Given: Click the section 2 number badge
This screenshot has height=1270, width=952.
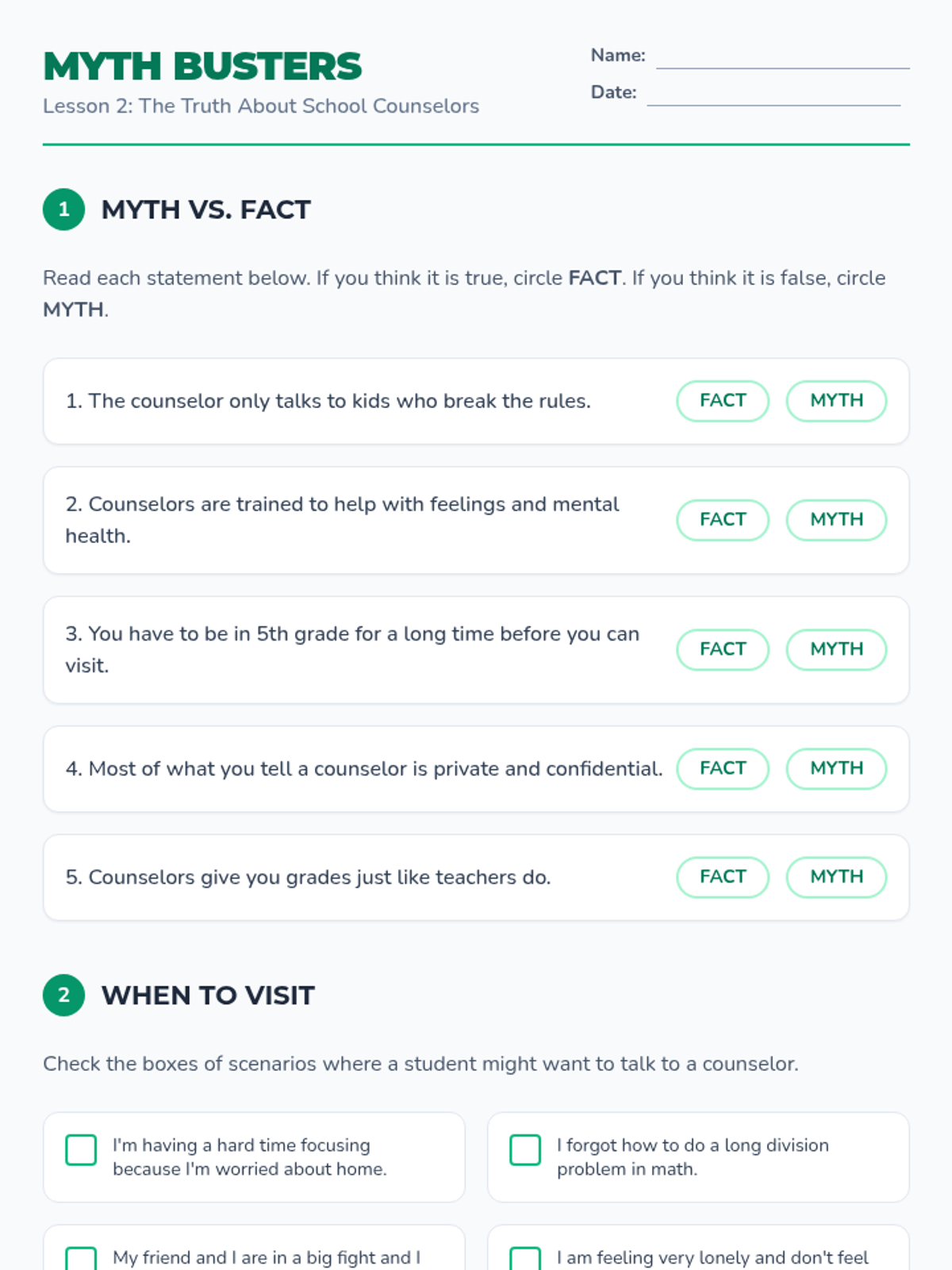Looking at the screenshot, I should click(x=64, y=995).
